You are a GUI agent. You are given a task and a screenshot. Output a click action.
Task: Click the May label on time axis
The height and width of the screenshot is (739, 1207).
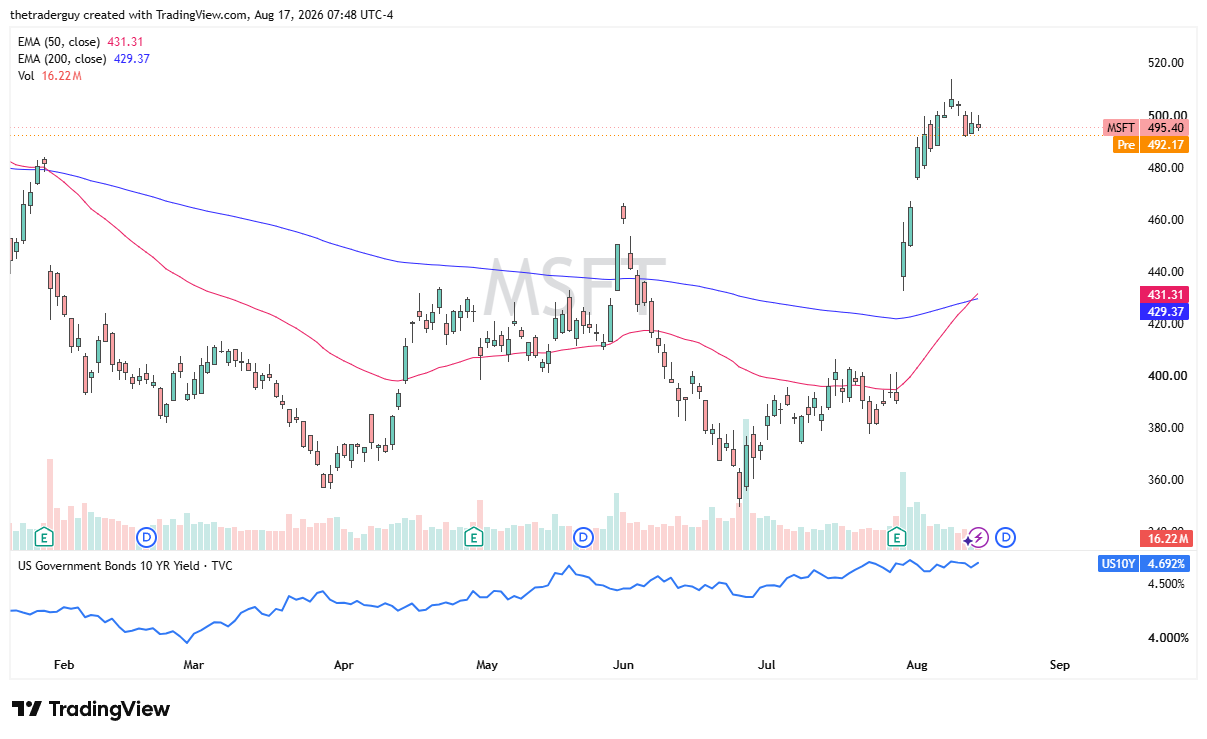click(x=487, y=665)
